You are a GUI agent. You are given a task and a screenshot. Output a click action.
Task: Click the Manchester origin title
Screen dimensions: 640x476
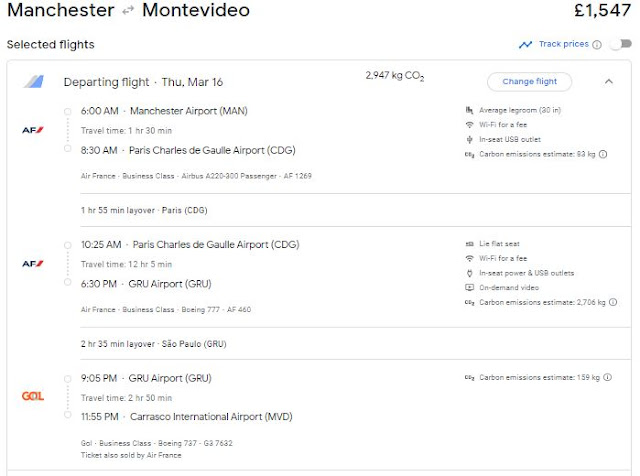click(x=61, y=10)
